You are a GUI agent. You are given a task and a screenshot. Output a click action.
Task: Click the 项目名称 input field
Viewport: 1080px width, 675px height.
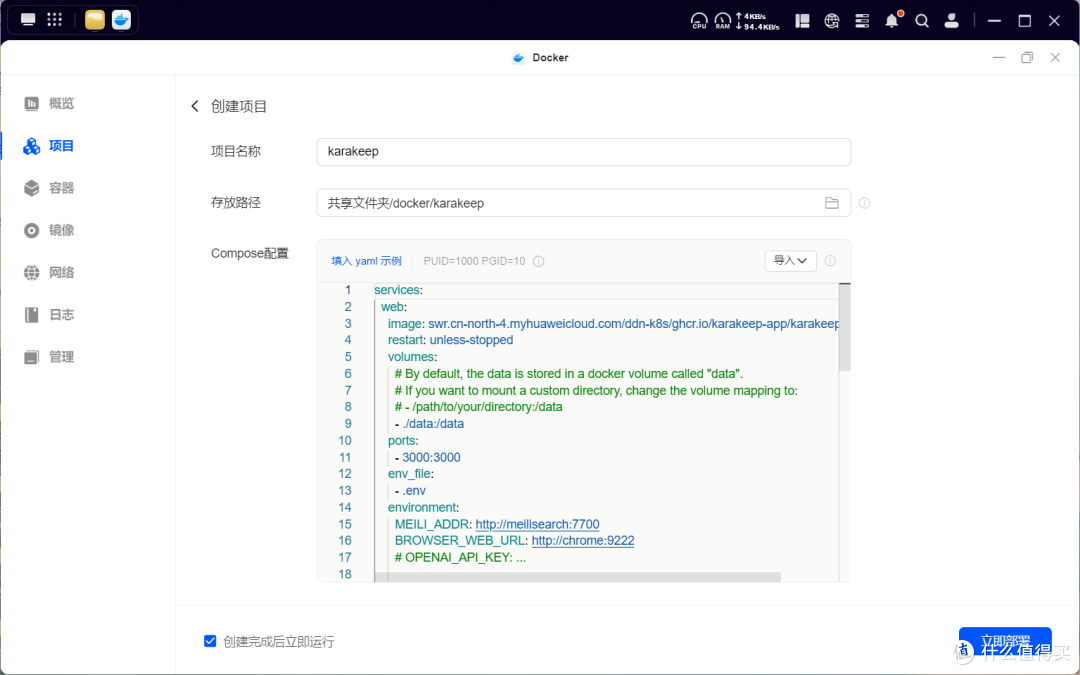[x=583, y=152]
